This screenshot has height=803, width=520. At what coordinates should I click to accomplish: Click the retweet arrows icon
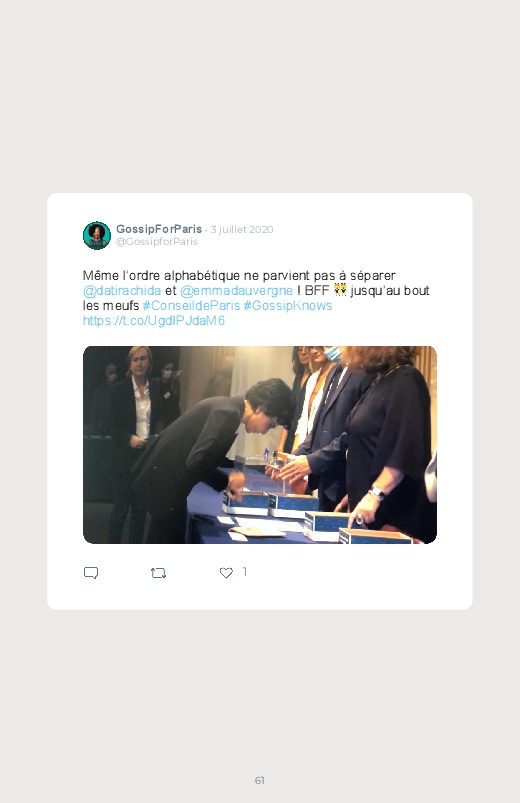[x=158, y=573]
